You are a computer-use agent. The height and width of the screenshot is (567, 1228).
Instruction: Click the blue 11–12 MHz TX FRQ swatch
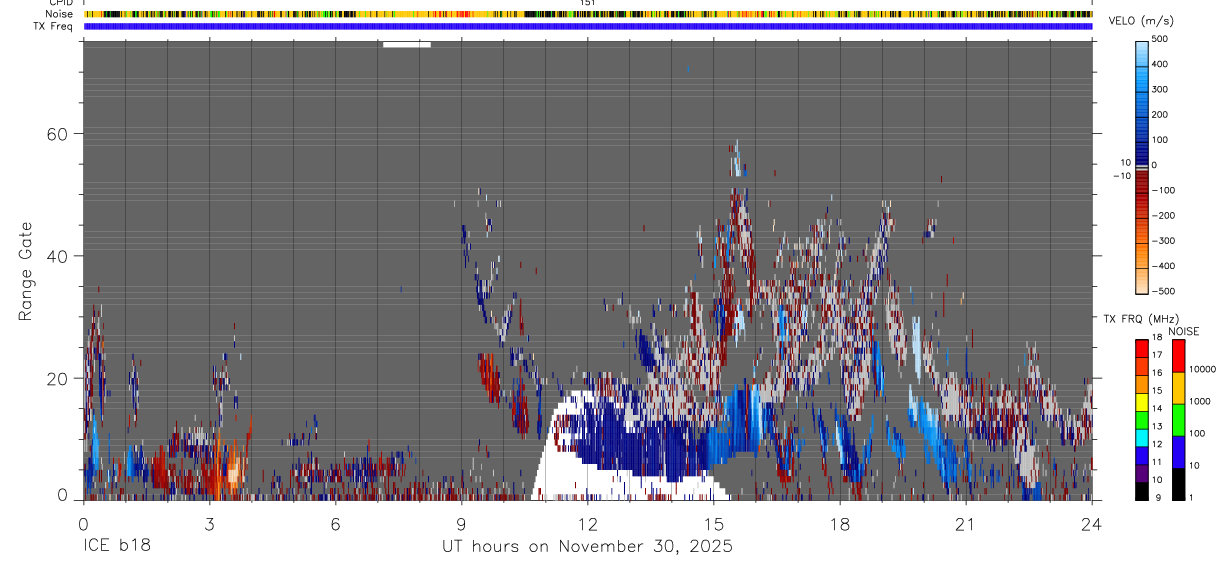1142,456
